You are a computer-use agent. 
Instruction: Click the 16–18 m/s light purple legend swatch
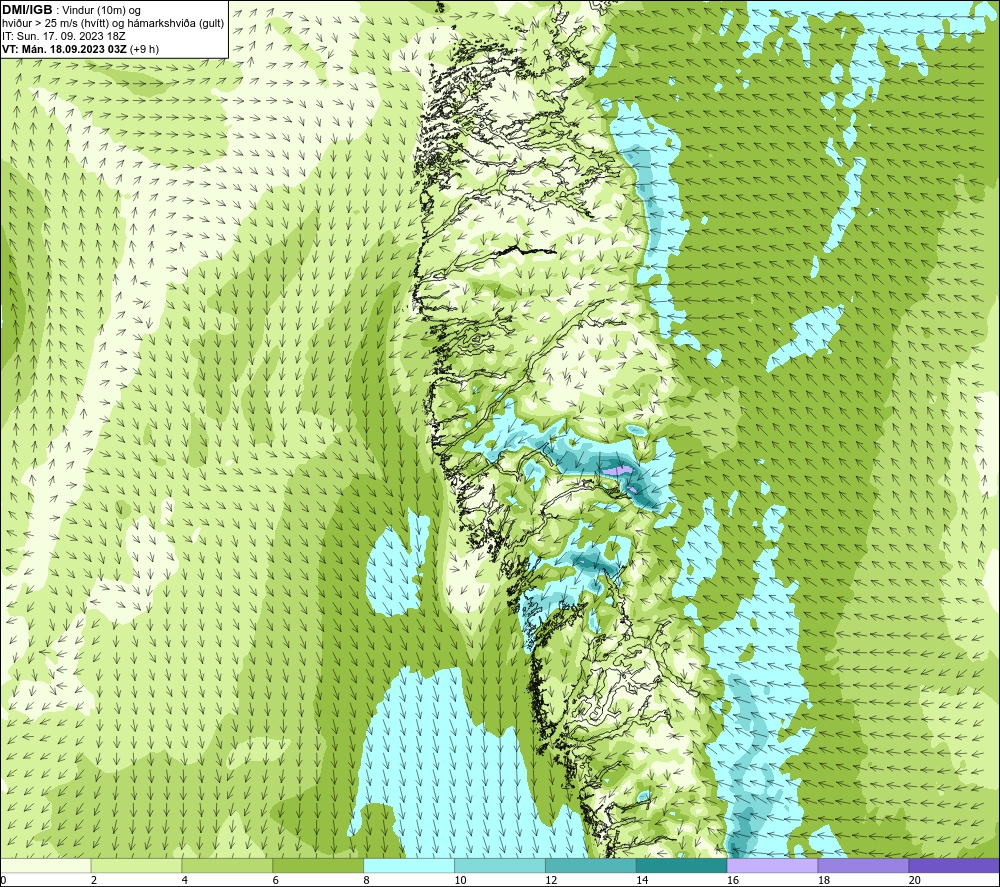point(772,865)
